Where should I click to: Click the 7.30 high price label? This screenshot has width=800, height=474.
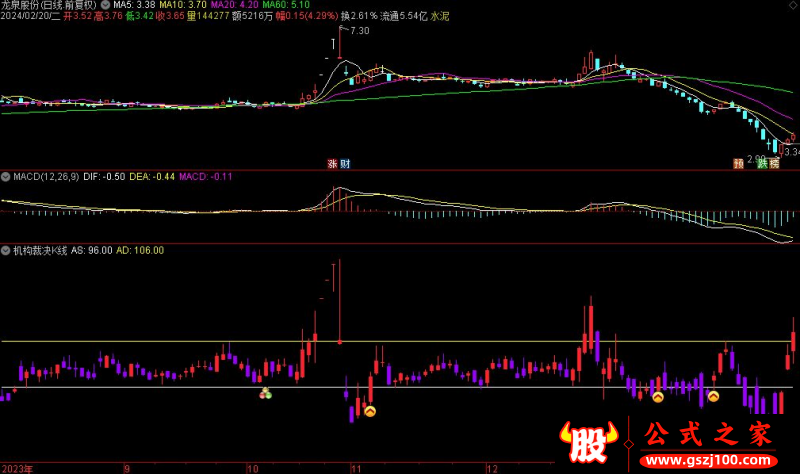tap(360, 31)
